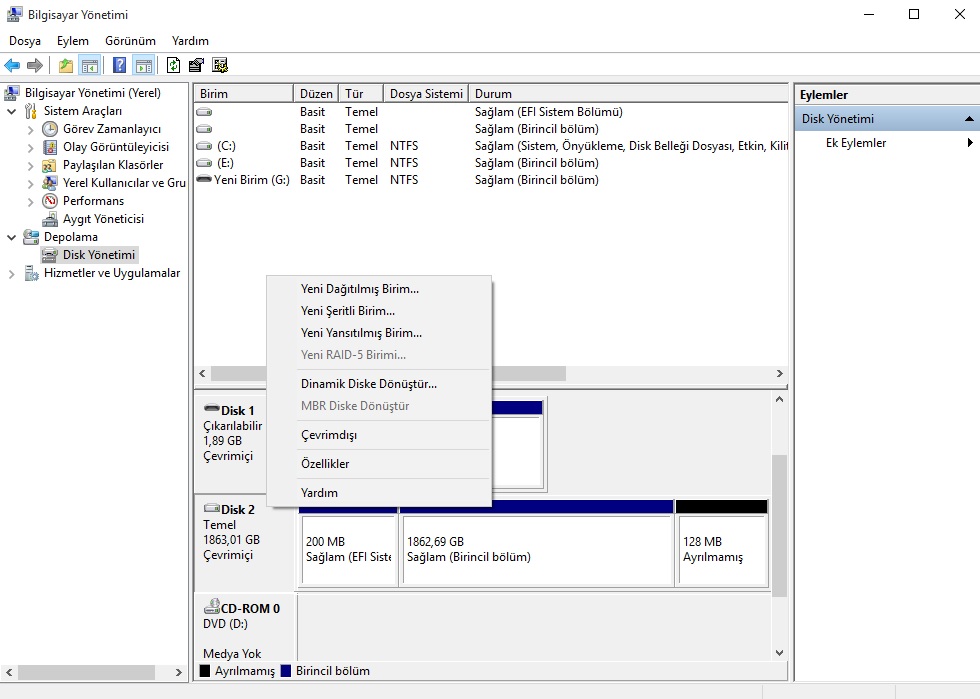Expand the Olay Görüntüleyicisi node
Screen dimensions: 980x699
point(31,148)
